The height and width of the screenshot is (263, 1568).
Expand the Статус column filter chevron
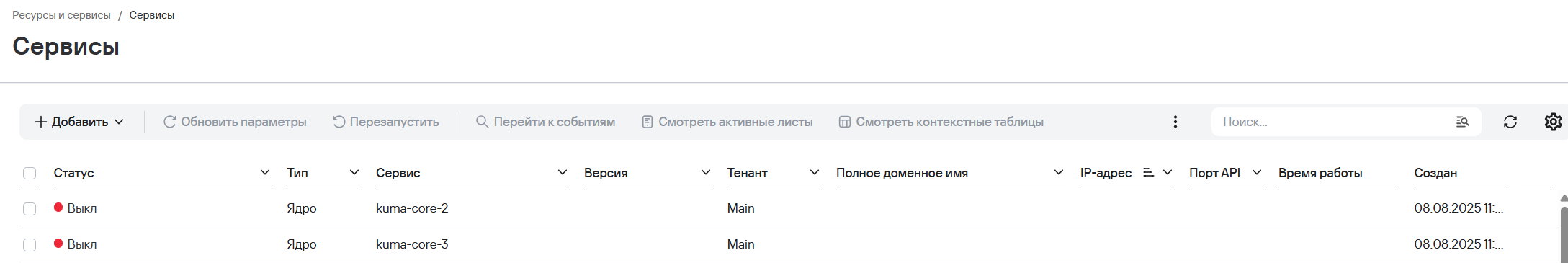[264, 172]
